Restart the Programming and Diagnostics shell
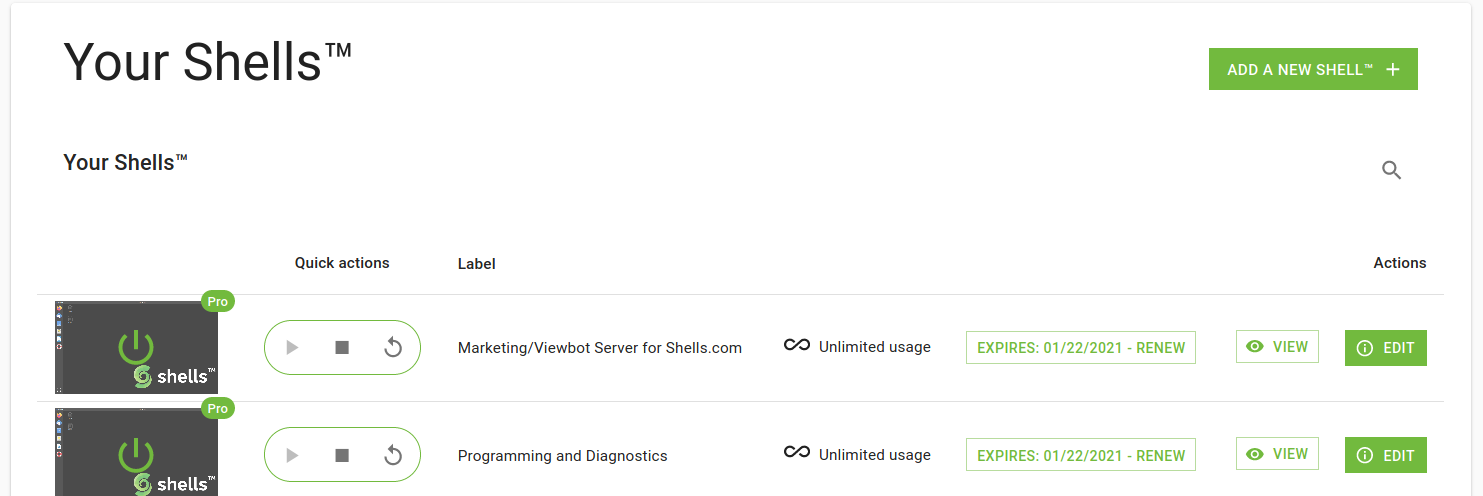This screenshot has width=1483, height=496. pos(393,455)
